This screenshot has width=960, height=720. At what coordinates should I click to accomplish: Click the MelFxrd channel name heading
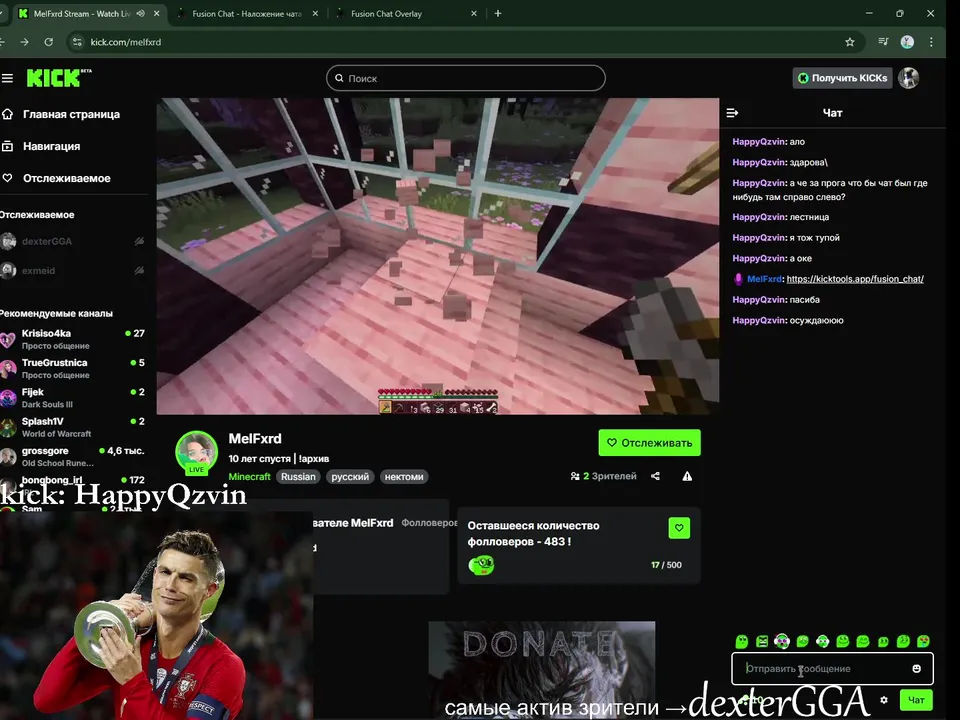[x=255, y=439]
